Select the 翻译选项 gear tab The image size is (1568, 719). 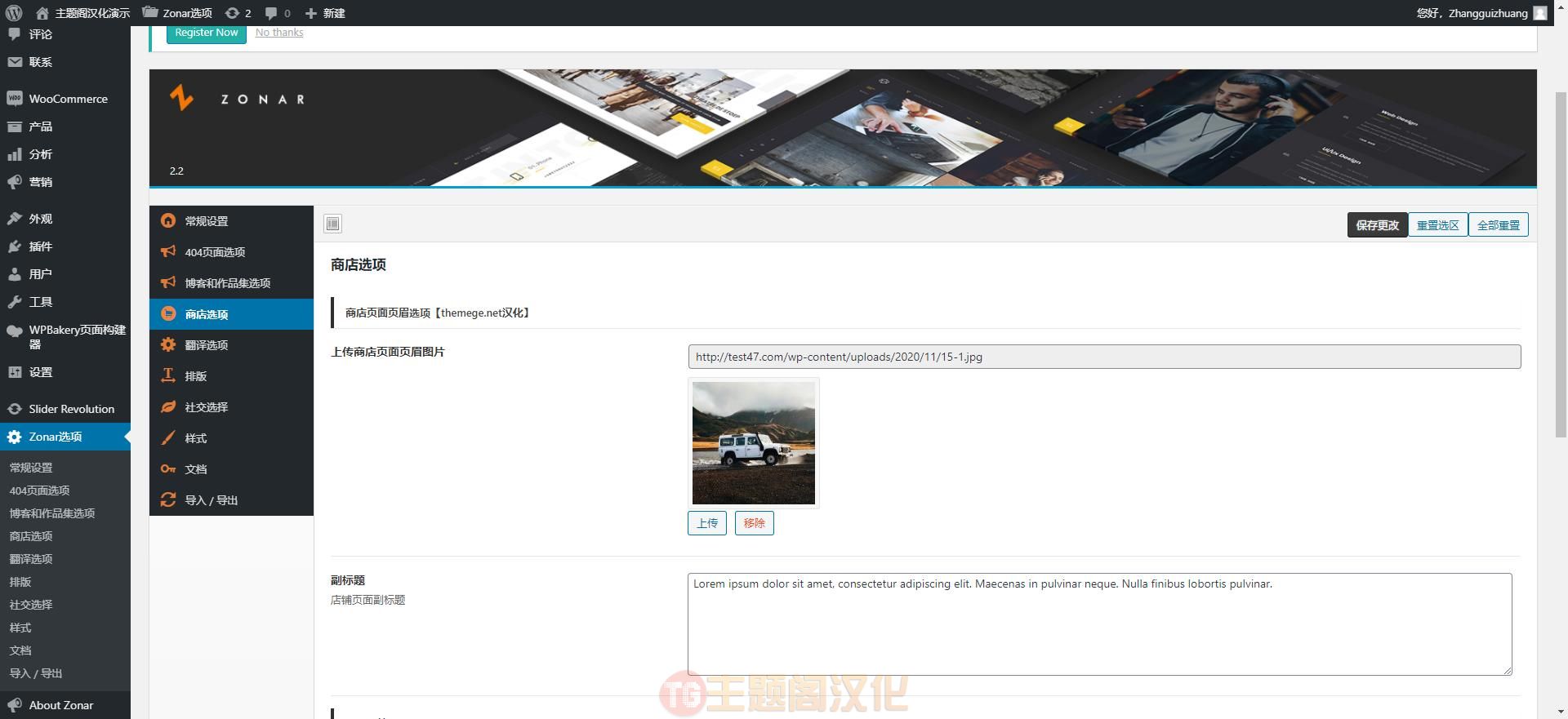(x=231, y=345)
